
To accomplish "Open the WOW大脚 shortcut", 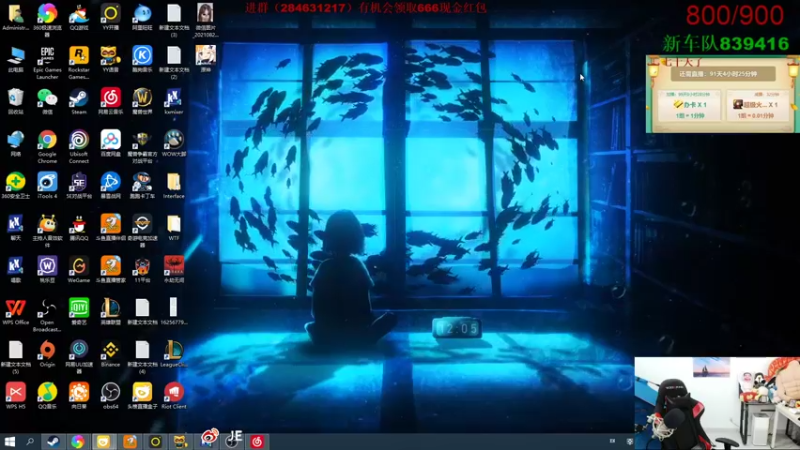I will point(173,143).
